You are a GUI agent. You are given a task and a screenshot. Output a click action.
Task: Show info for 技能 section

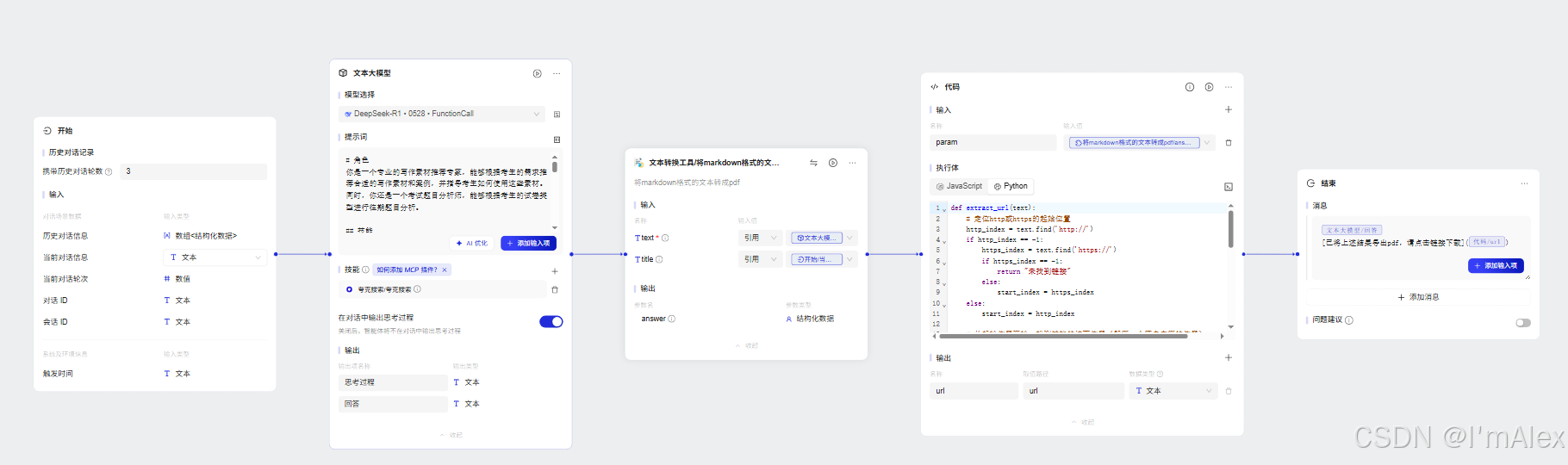[365, 270]
